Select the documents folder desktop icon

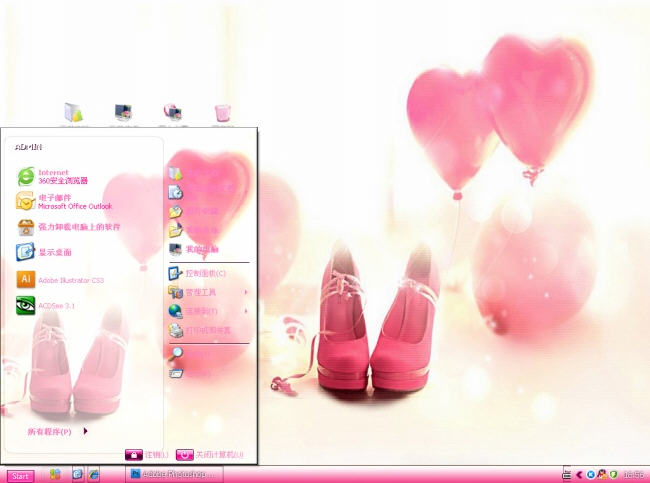(73, 113)
